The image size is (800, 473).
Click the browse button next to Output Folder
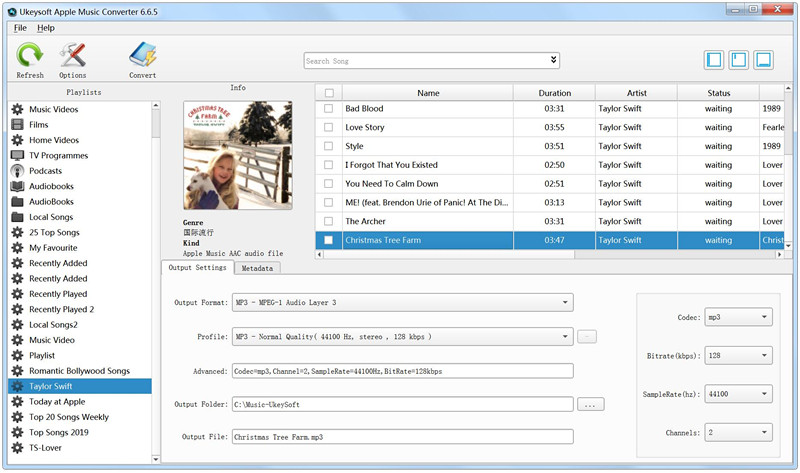point(590,405)
